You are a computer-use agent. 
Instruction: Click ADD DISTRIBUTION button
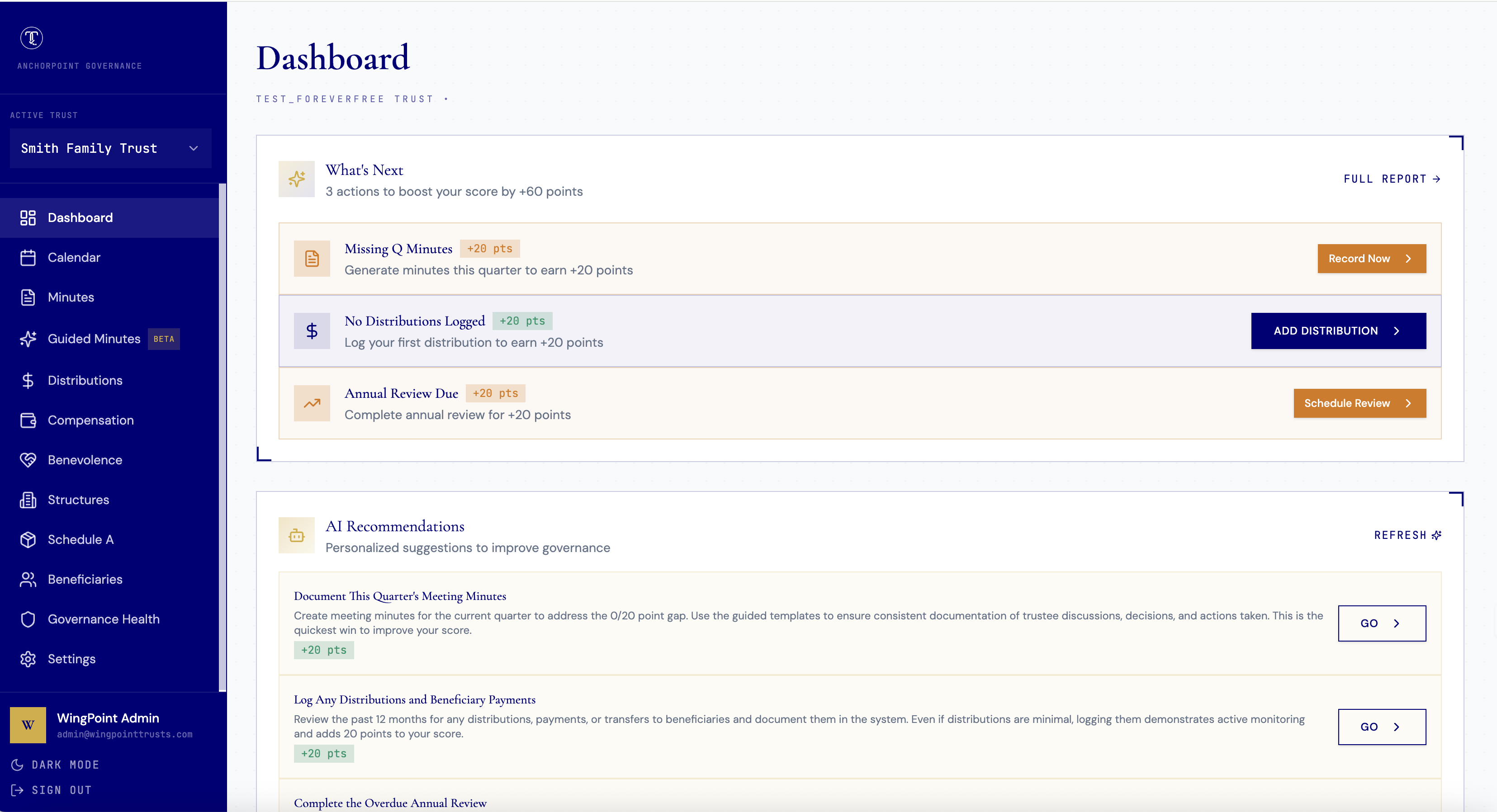tap(1338, 330)
